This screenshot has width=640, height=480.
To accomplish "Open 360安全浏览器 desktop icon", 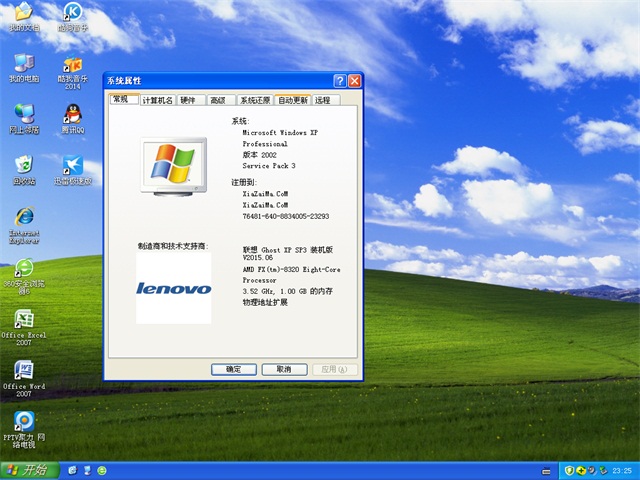I will point(23,268).
